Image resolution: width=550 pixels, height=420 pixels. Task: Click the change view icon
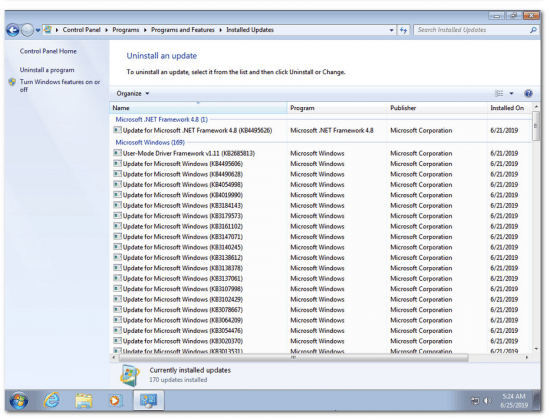(x=499, y=93)
